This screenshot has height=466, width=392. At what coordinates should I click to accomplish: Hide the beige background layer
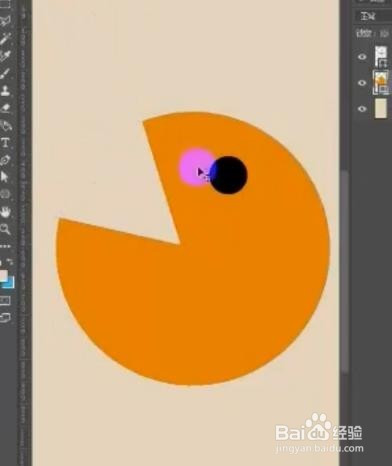click(x=362, y=109)
